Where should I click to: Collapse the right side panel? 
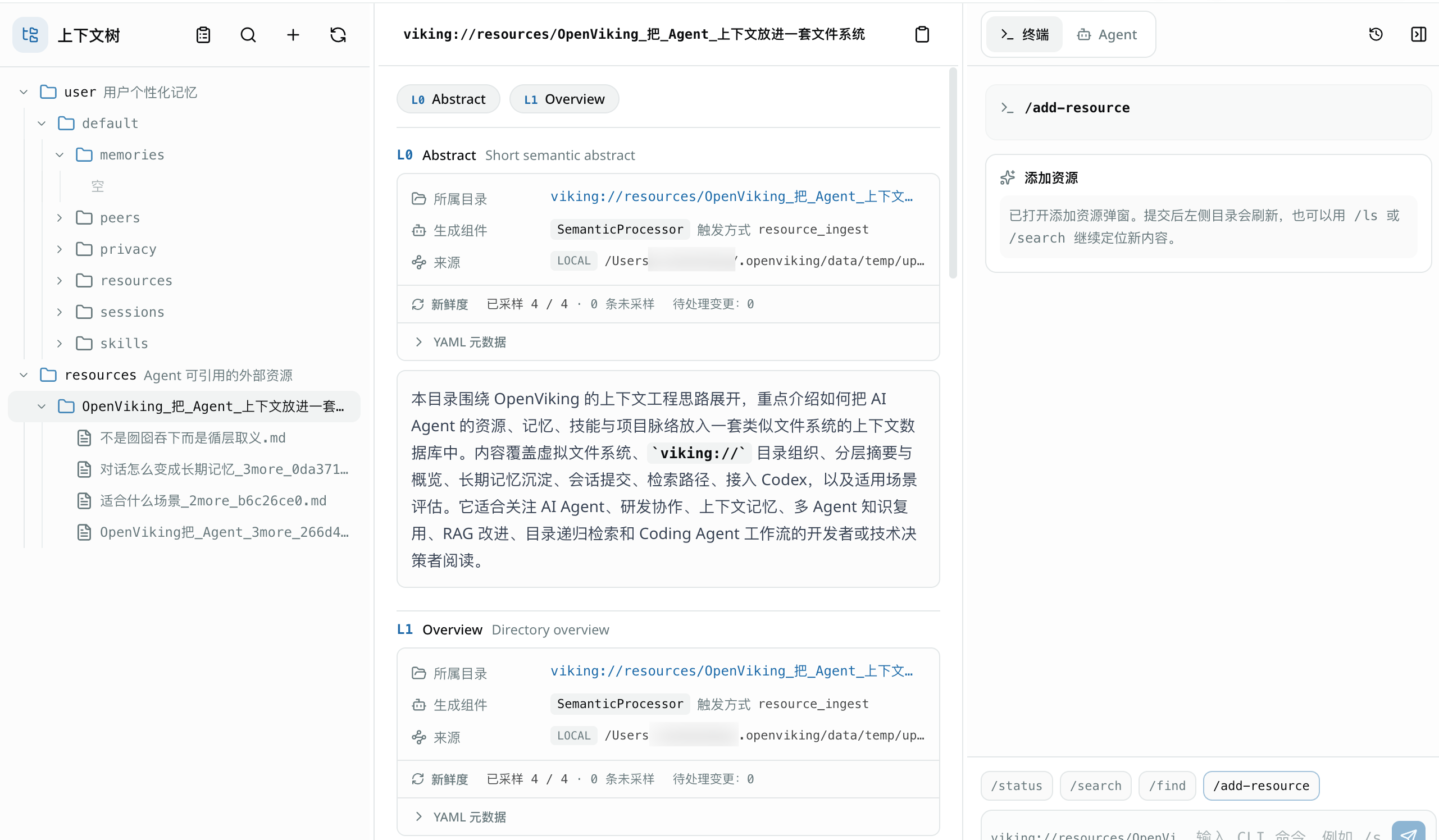pyautogui.click(x=1418, y=34)
